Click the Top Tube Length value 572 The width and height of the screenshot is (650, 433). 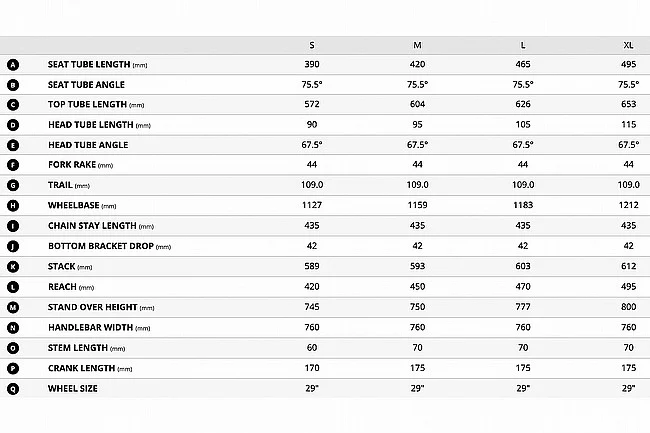point(312,104)
